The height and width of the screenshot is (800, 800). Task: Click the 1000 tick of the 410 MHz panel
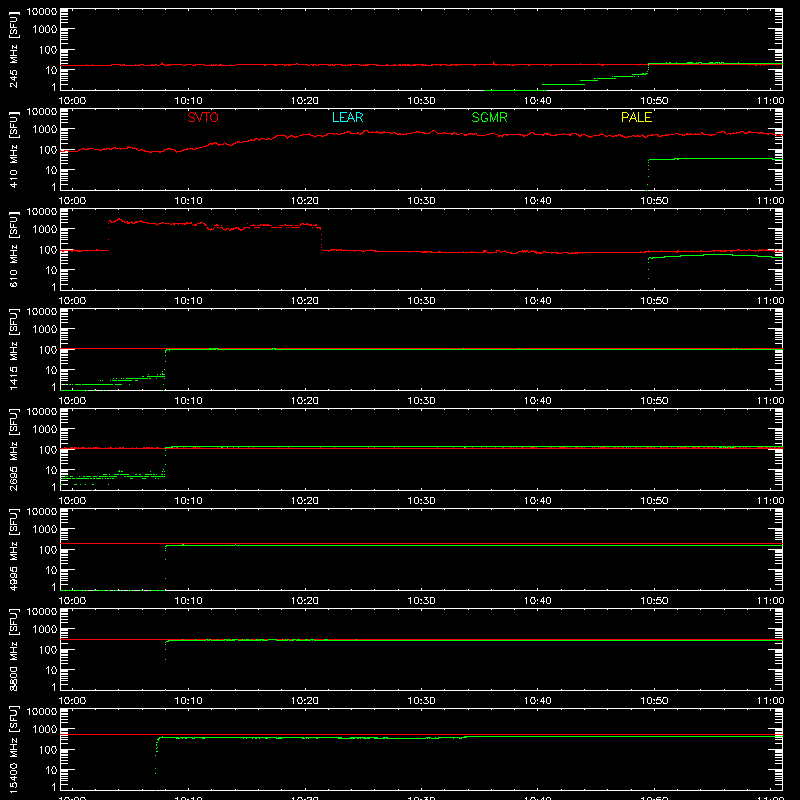point(45,130)
